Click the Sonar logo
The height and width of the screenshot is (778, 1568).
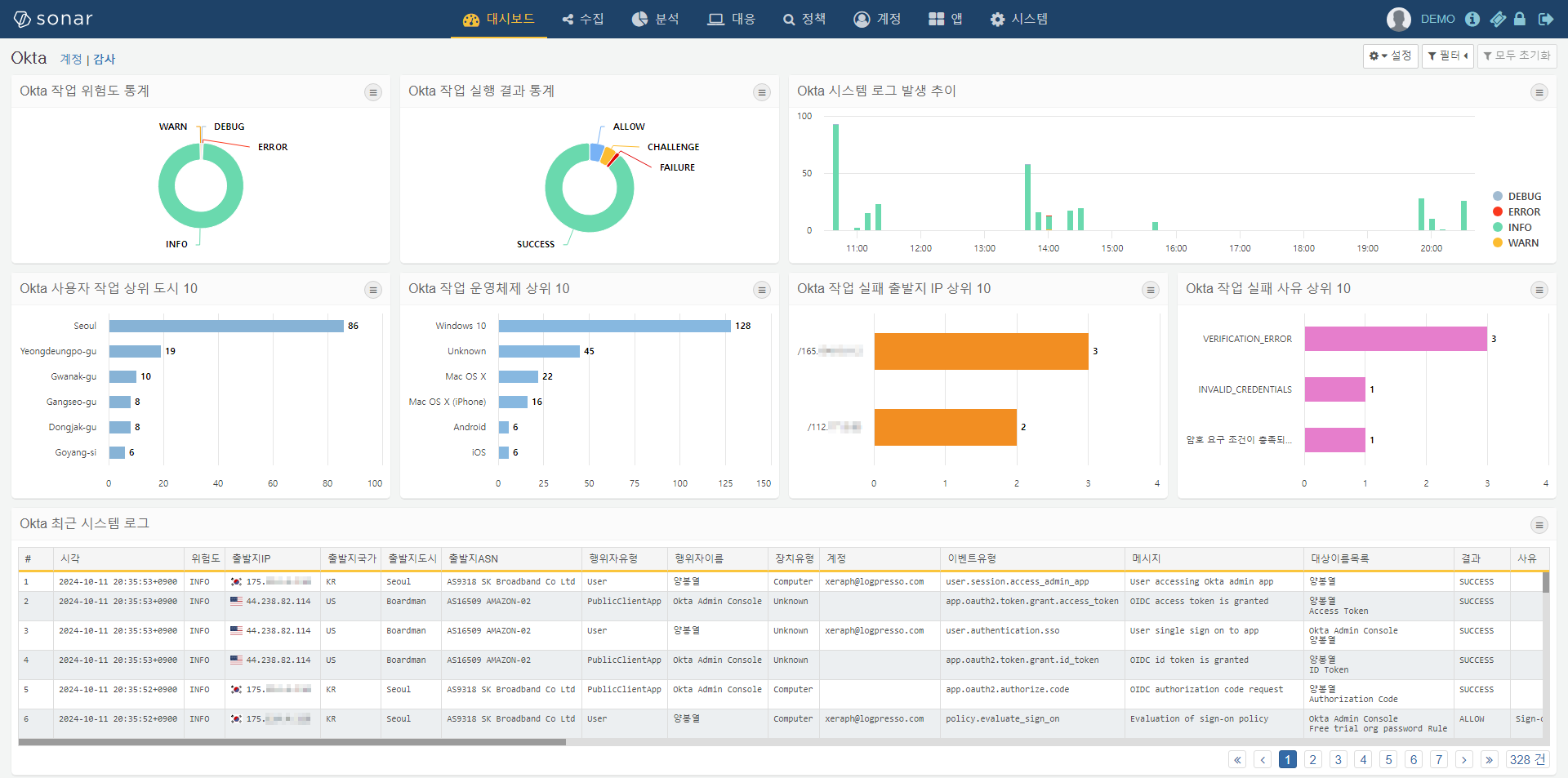(54, 19)
